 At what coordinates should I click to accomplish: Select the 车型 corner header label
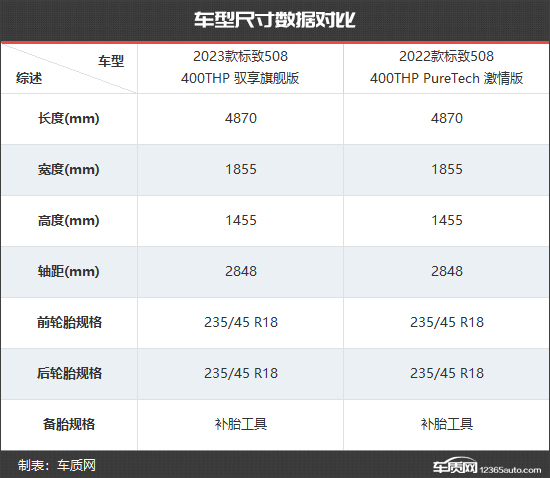point(111,61)
